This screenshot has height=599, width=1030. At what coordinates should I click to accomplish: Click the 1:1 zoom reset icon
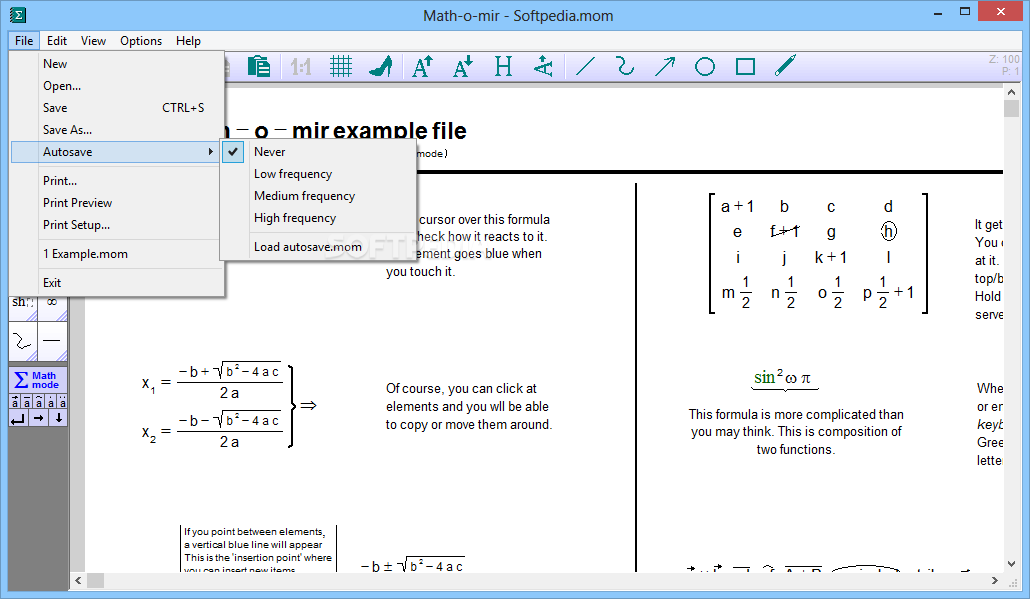coord(301,66)
